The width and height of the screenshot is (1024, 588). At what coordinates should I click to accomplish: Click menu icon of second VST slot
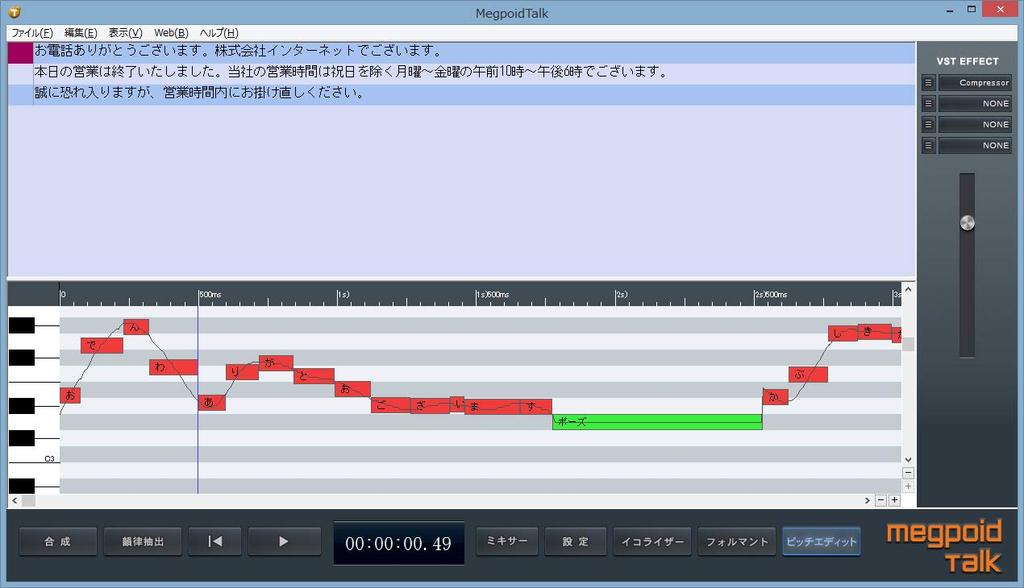point(928,104)
